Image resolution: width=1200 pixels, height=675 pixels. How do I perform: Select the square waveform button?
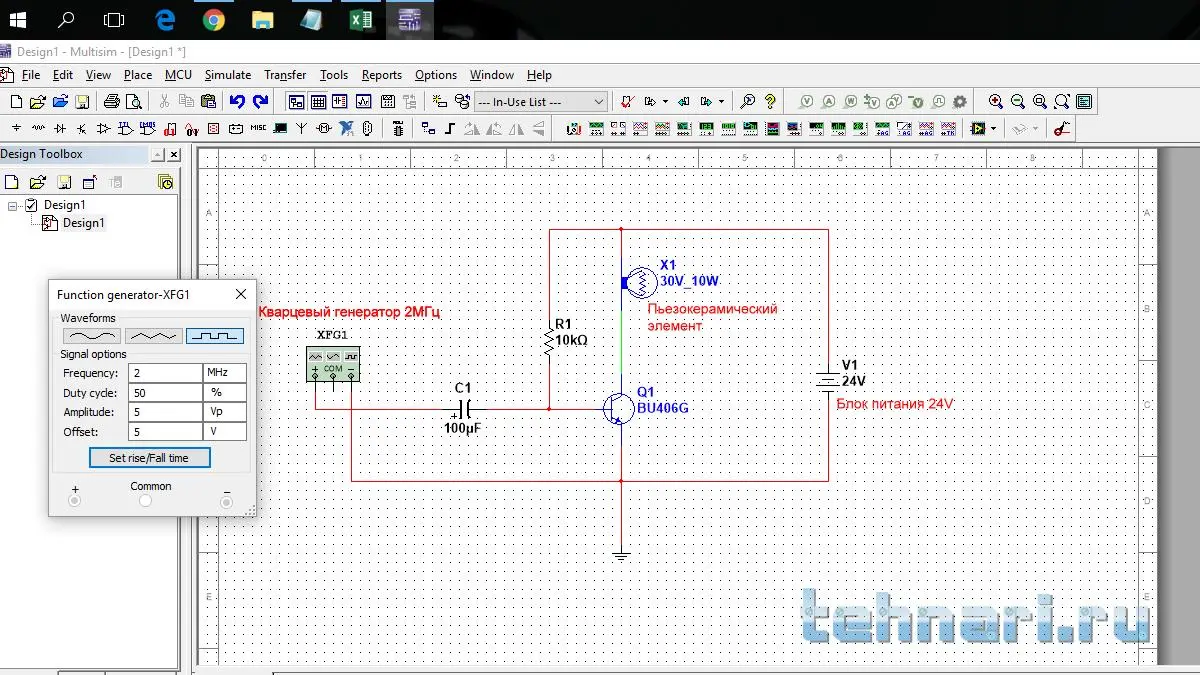(215, 336)
